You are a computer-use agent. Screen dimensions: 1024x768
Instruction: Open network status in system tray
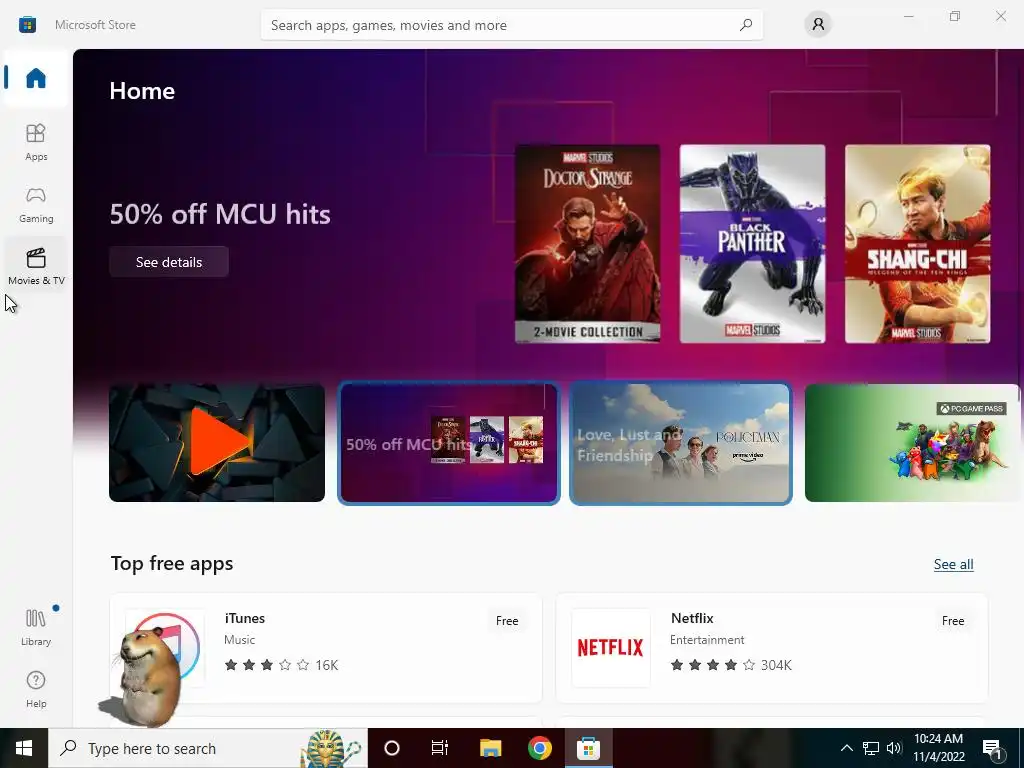click(871, 748)
